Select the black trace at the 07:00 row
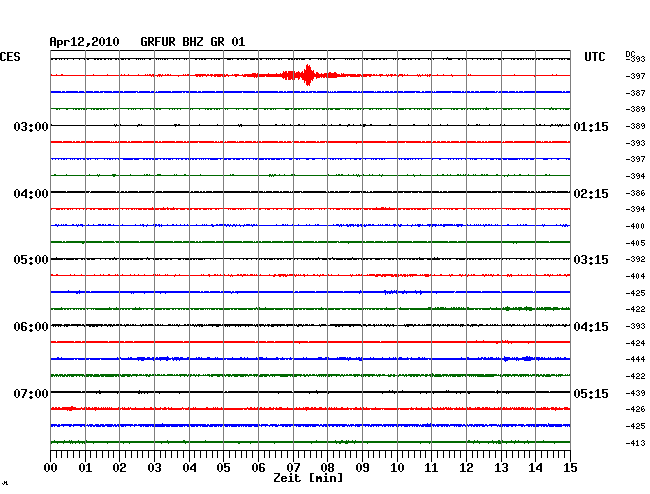This screenshot has width=650, height=494. tap(310, 392)
